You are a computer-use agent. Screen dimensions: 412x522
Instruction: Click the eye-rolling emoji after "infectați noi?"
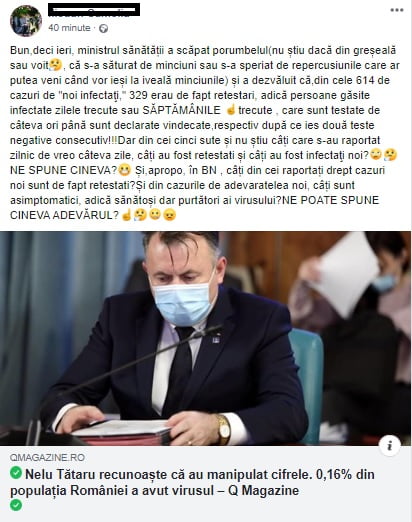point(376,155)
